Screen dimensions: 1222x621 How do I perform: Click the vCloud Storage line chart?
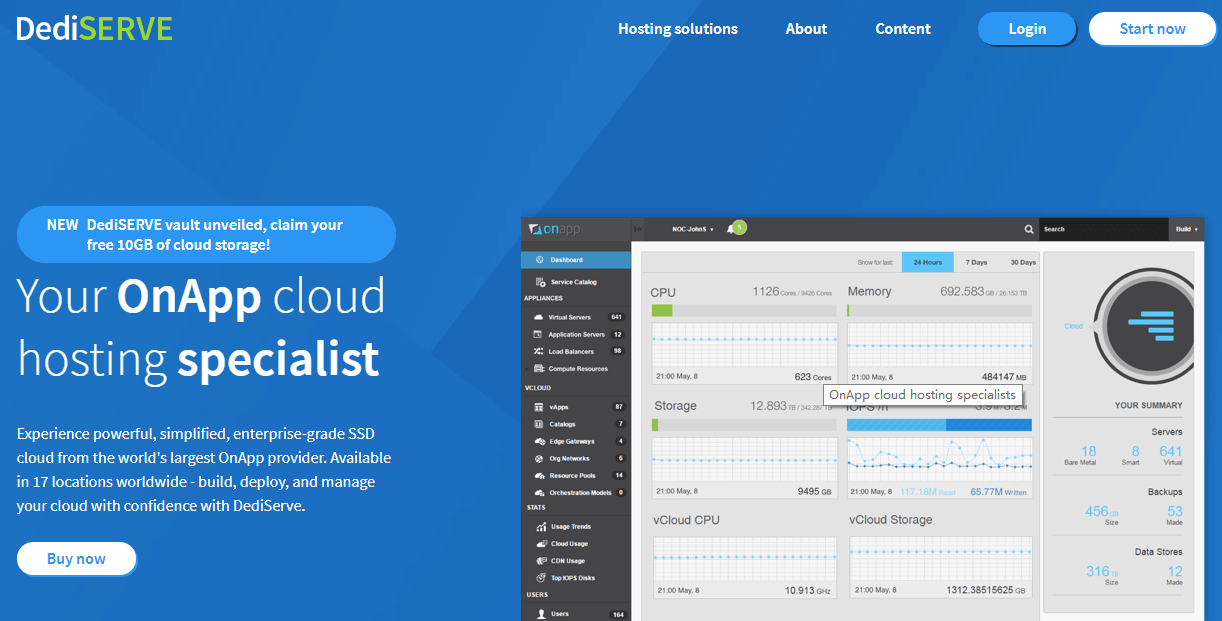click(x=940, y=560)
